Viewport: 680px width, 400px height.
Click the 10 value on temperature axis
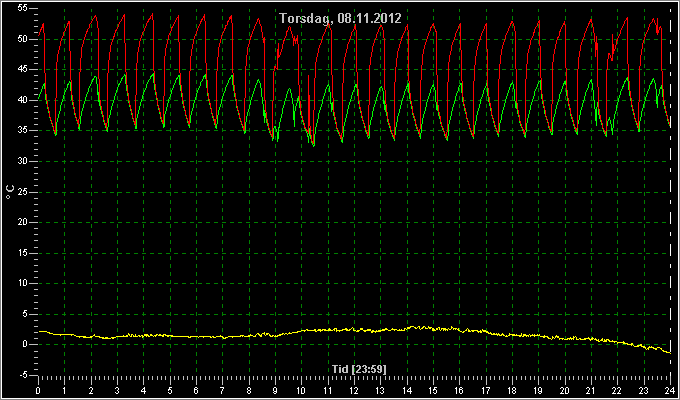[x=22, y=283]
